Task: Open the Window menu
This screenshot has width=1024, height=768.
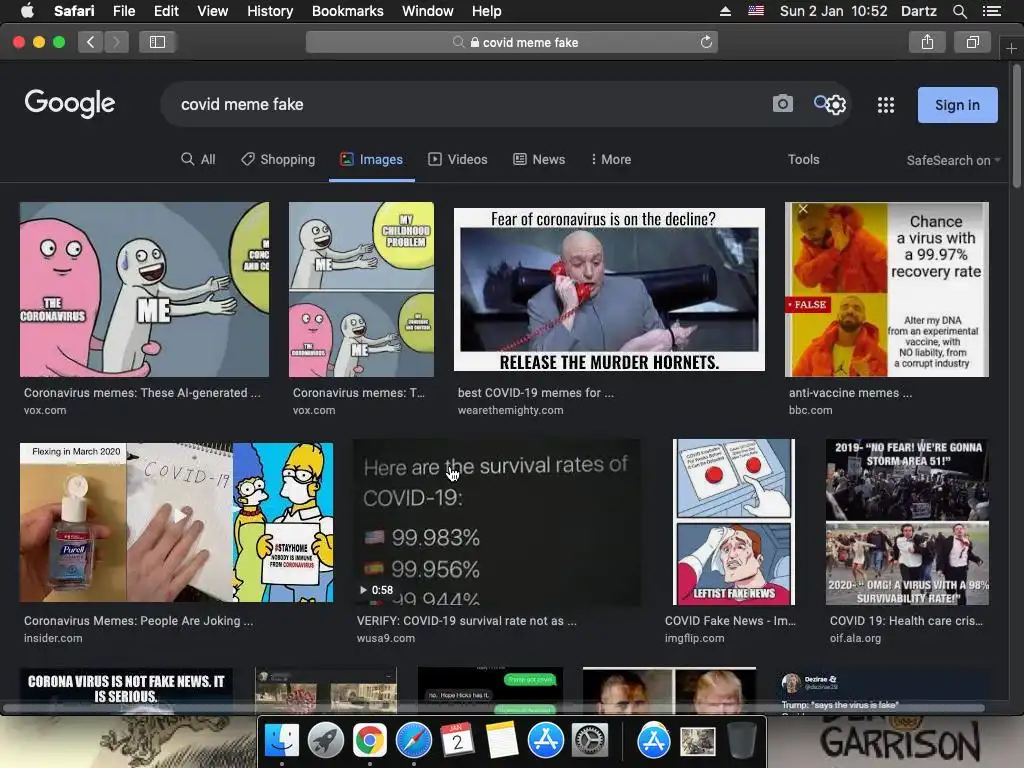Action: pyautogui.click(x=428, y=11)
